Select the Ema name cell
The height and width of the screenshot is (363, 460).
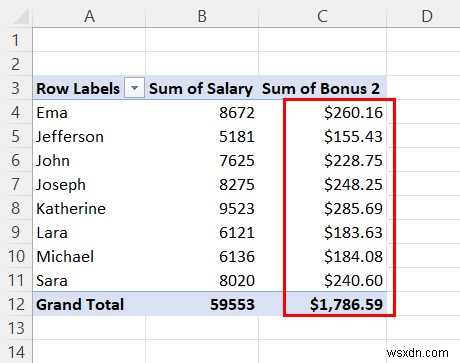[89, 112]
